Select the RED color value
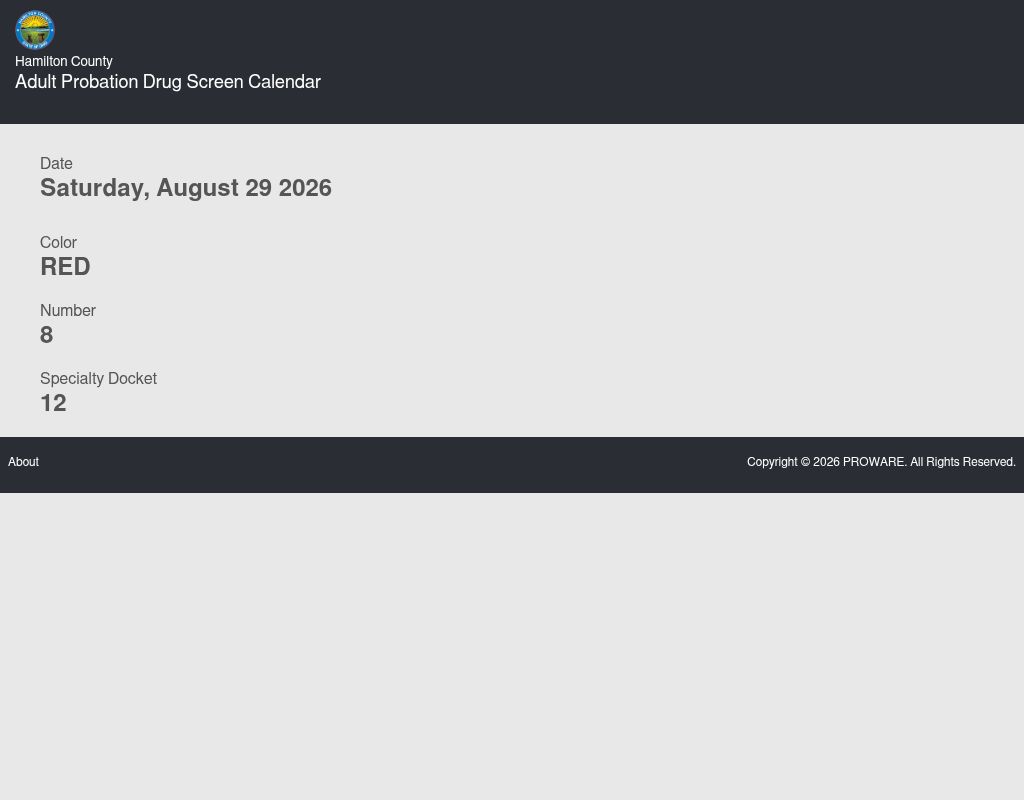 (x=65, y=266)
